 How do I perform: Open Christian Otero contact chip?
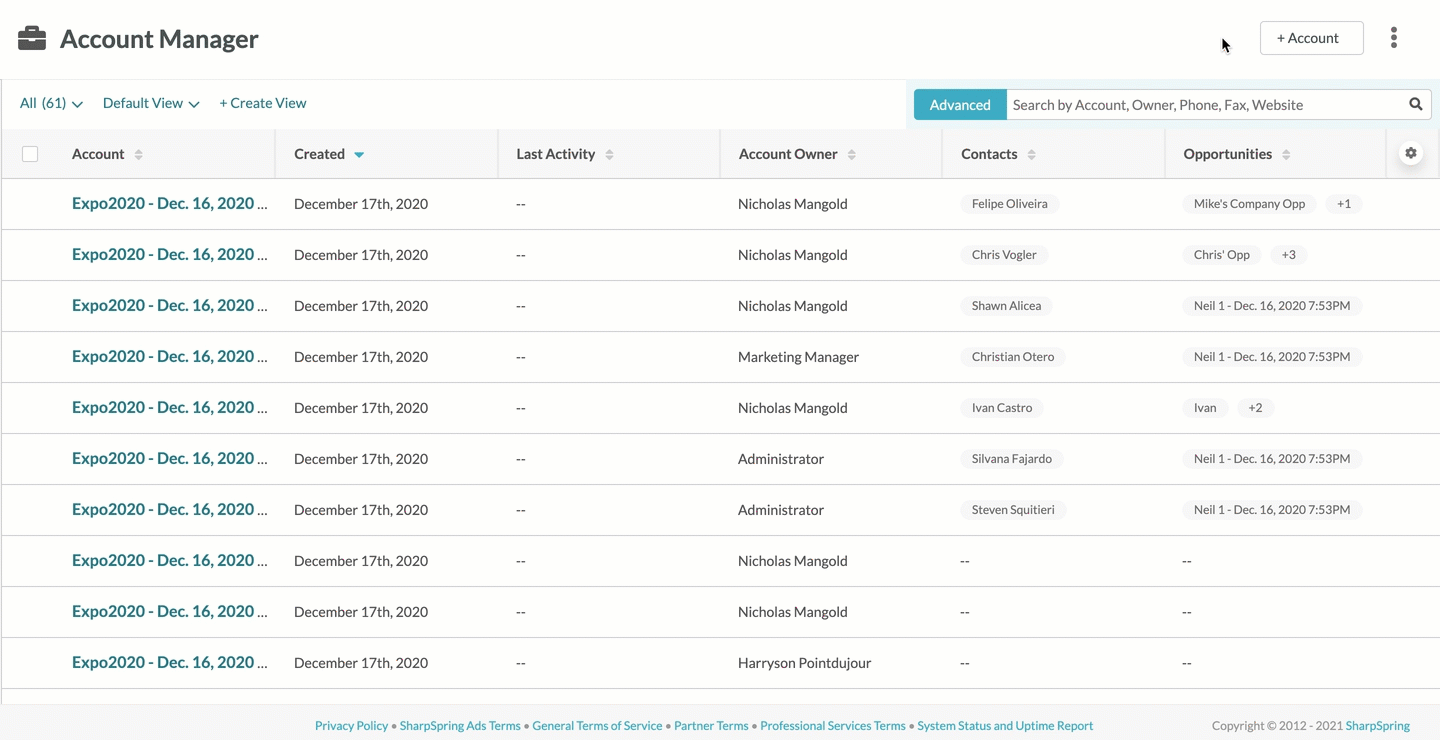click(1013, 357)
